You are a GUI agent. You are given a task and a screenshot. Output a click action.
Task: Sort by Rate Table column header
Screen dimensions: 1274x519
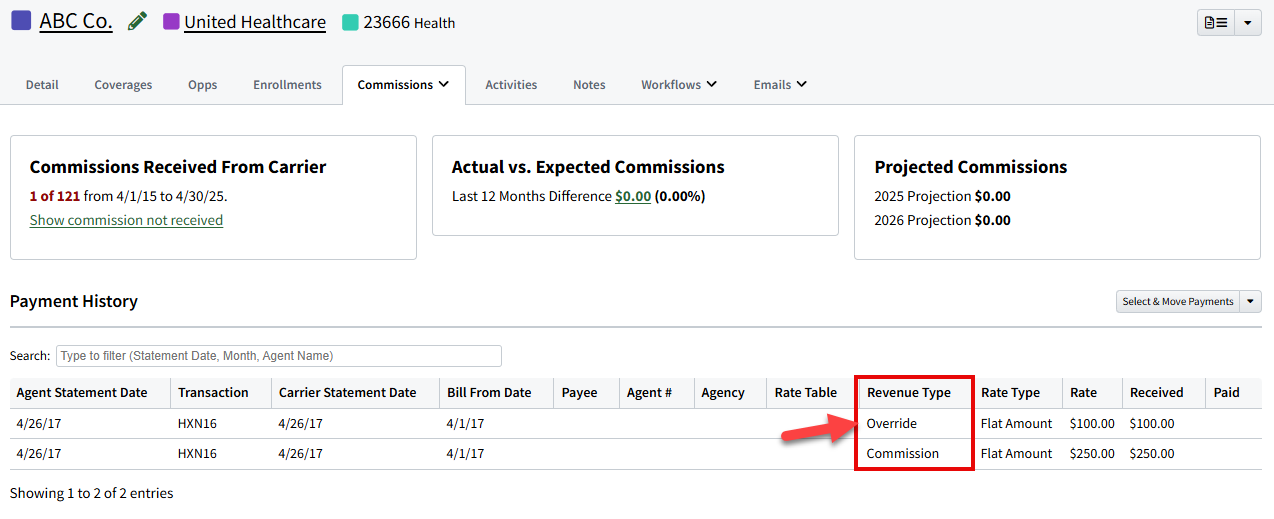(812, 393)
